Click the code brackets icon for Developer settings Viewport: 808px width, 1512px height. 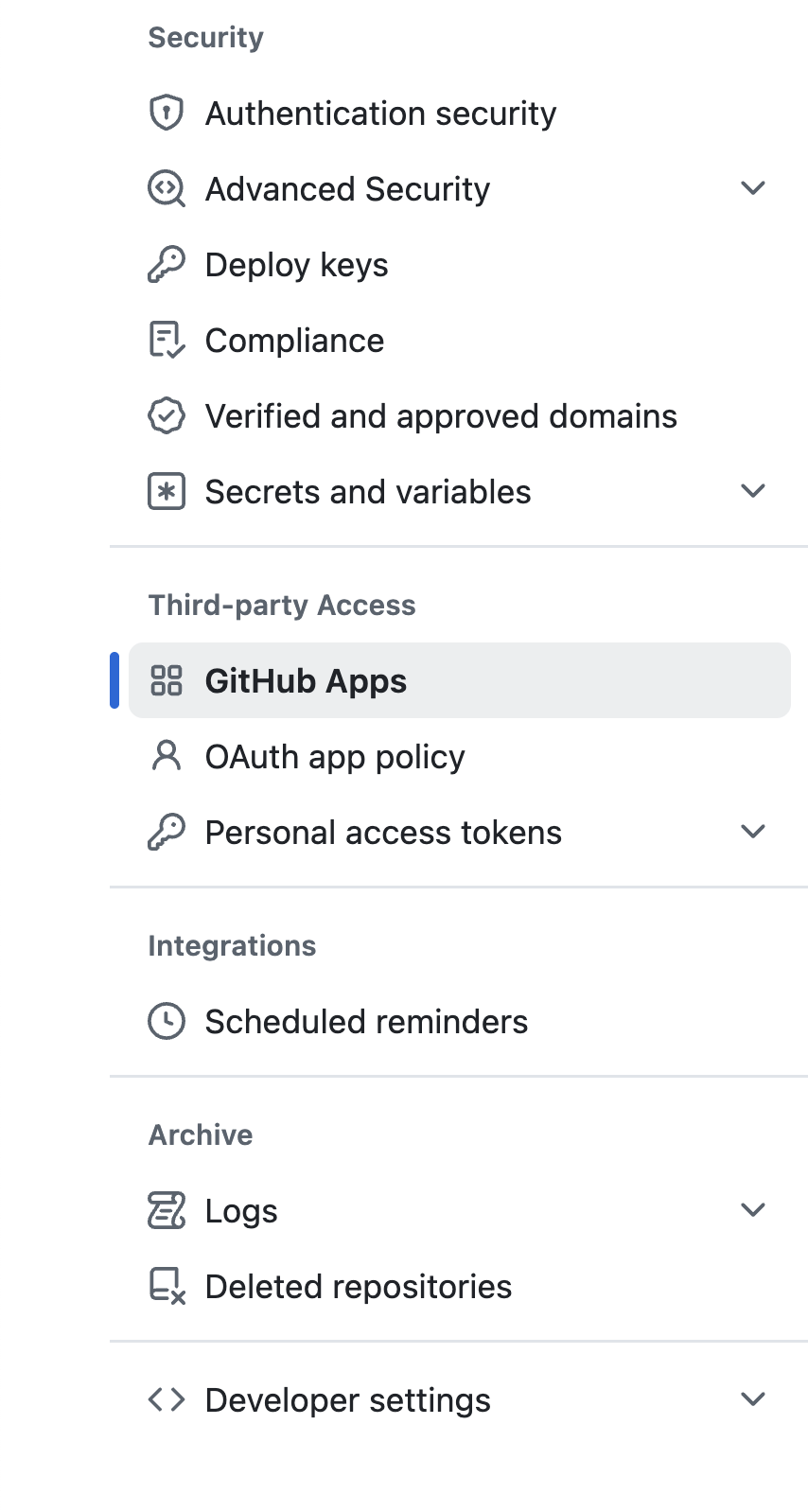click(167, 1399)
